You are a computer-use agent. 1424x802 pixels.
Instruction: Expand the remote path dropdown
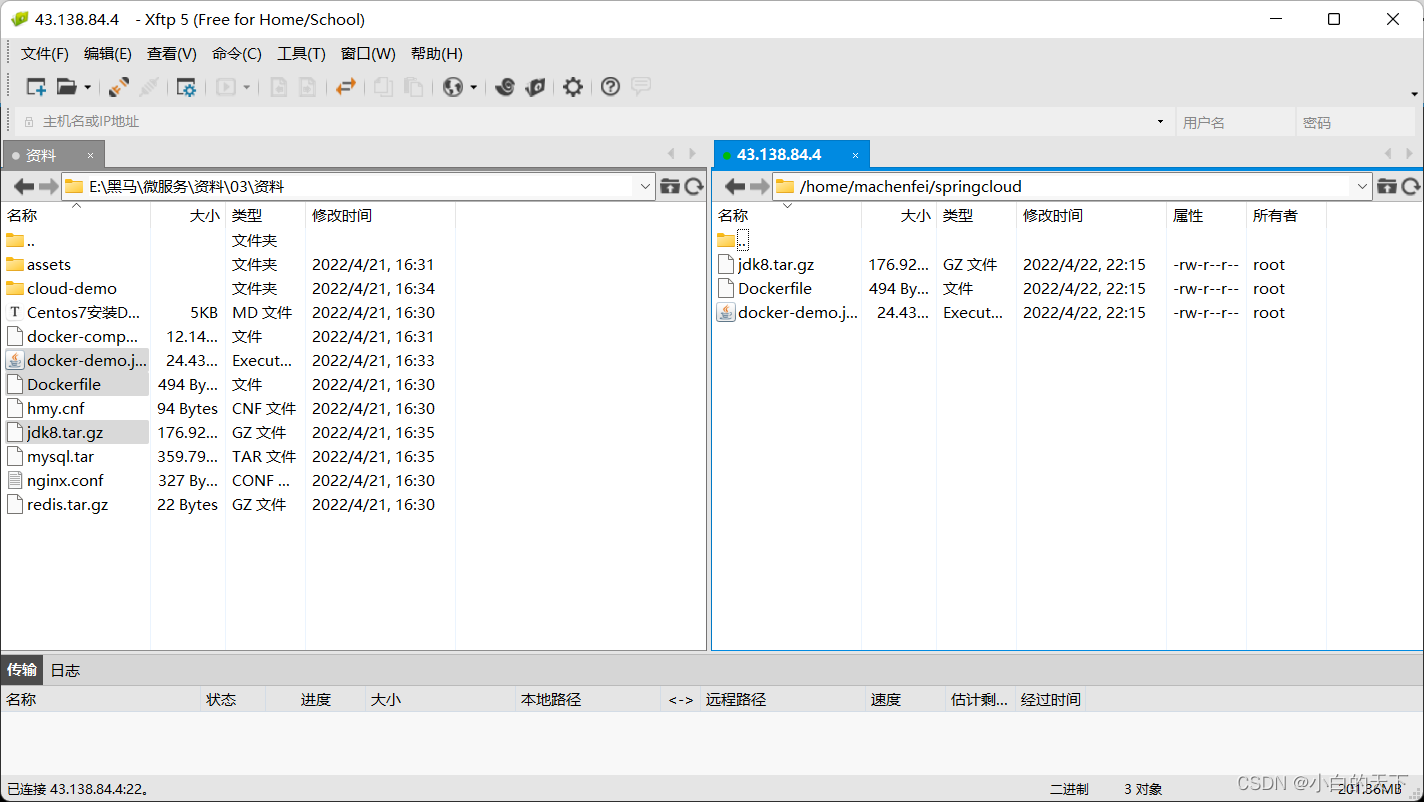(1362, 186)
